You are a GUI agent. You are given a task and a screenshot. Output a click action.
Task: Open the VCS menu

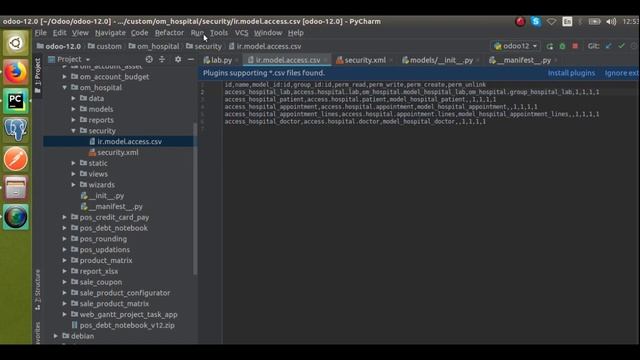(241, 33)
